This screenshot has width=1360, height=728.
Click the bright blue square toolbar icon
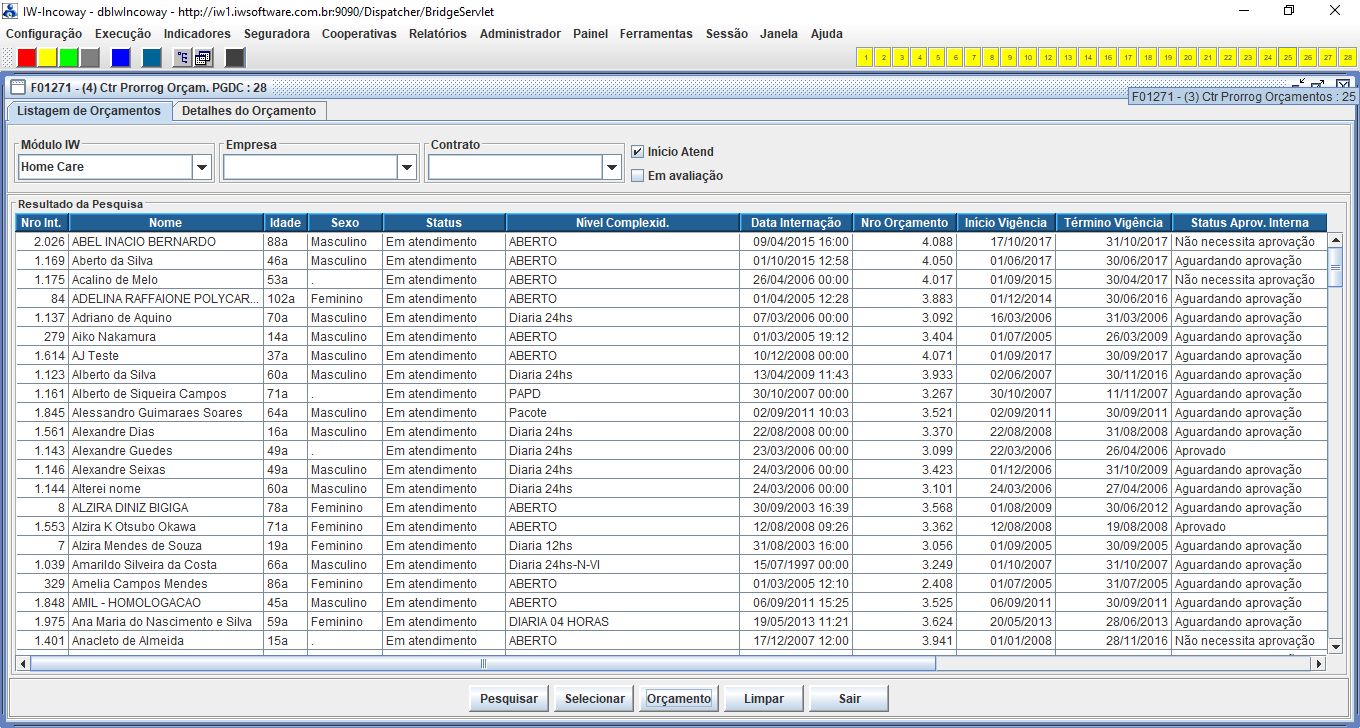pos(120,58)
